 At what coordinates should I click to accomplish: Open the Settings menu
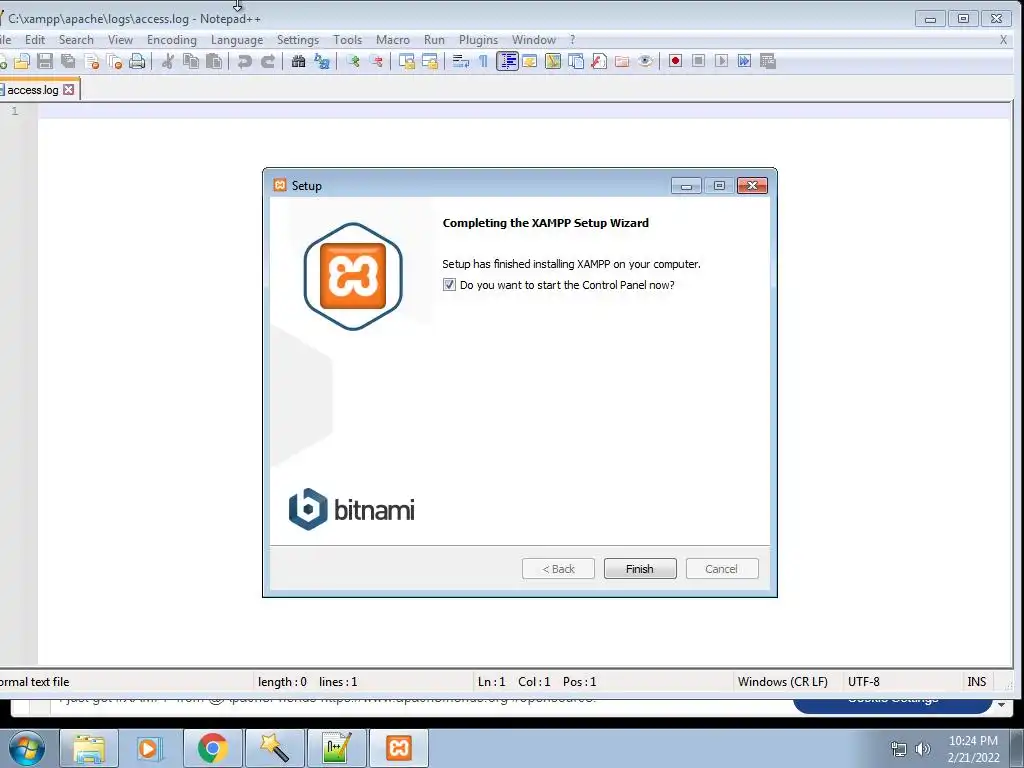[x=298, y=40]
